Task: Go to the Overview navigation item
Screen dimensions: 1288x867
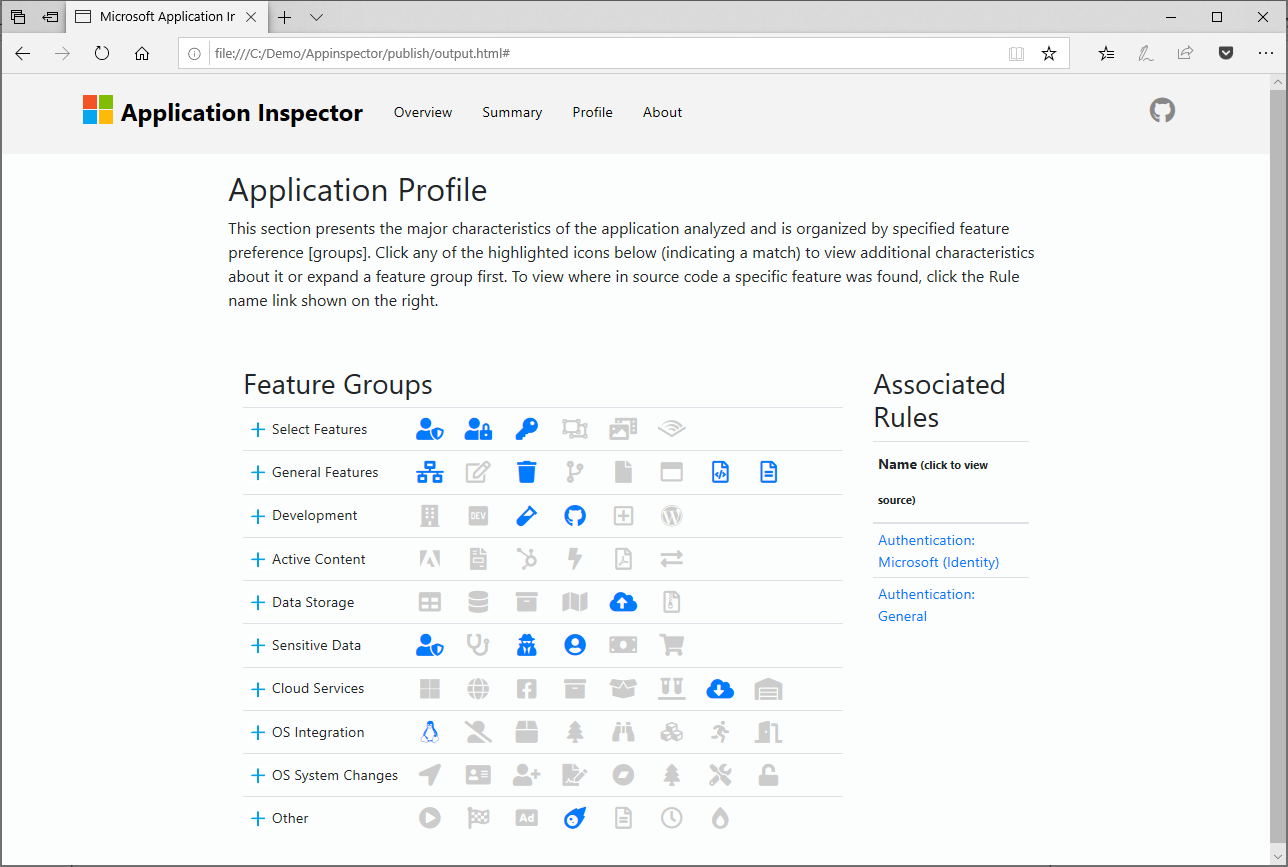Action: coord(423,113)
